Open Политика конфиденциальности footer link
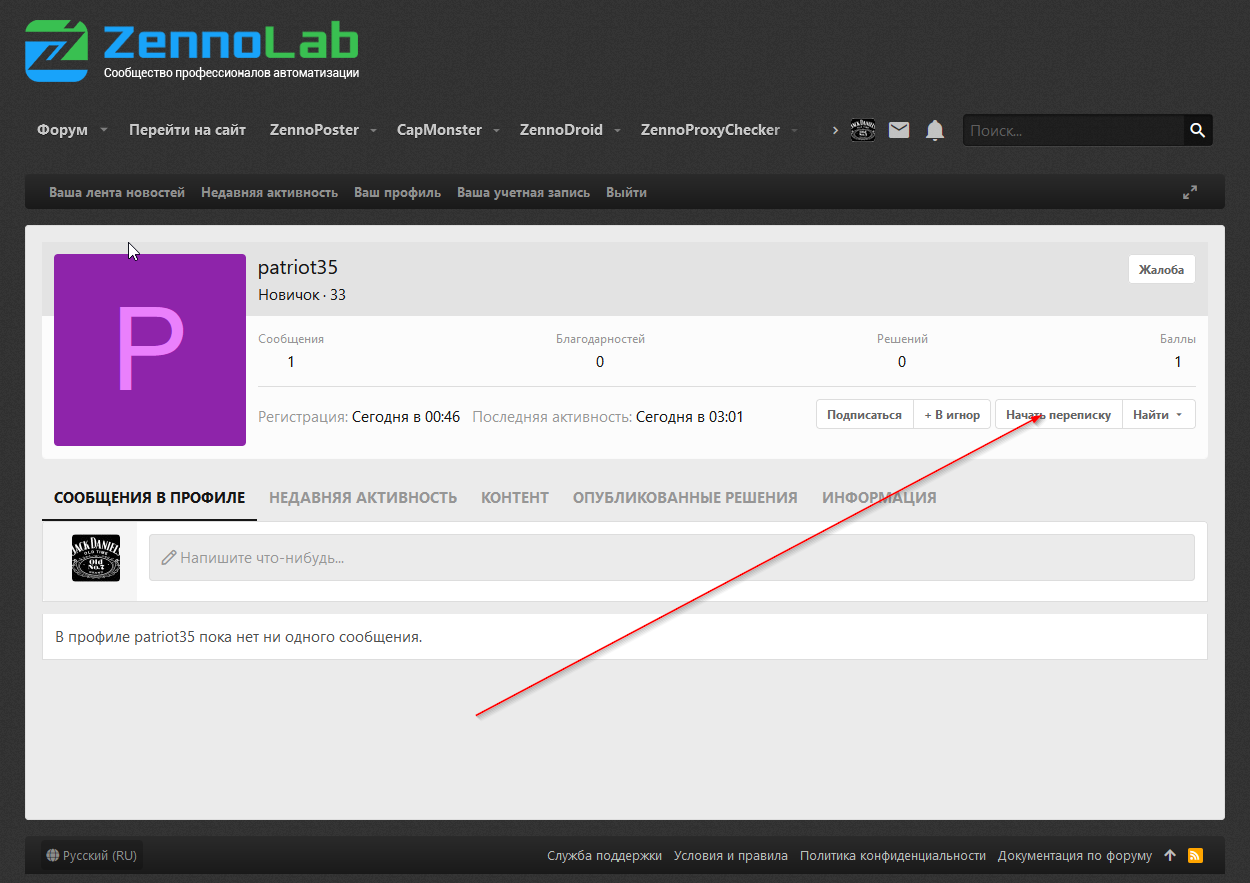Screen dimensions: 1250x883 [893, 856]
